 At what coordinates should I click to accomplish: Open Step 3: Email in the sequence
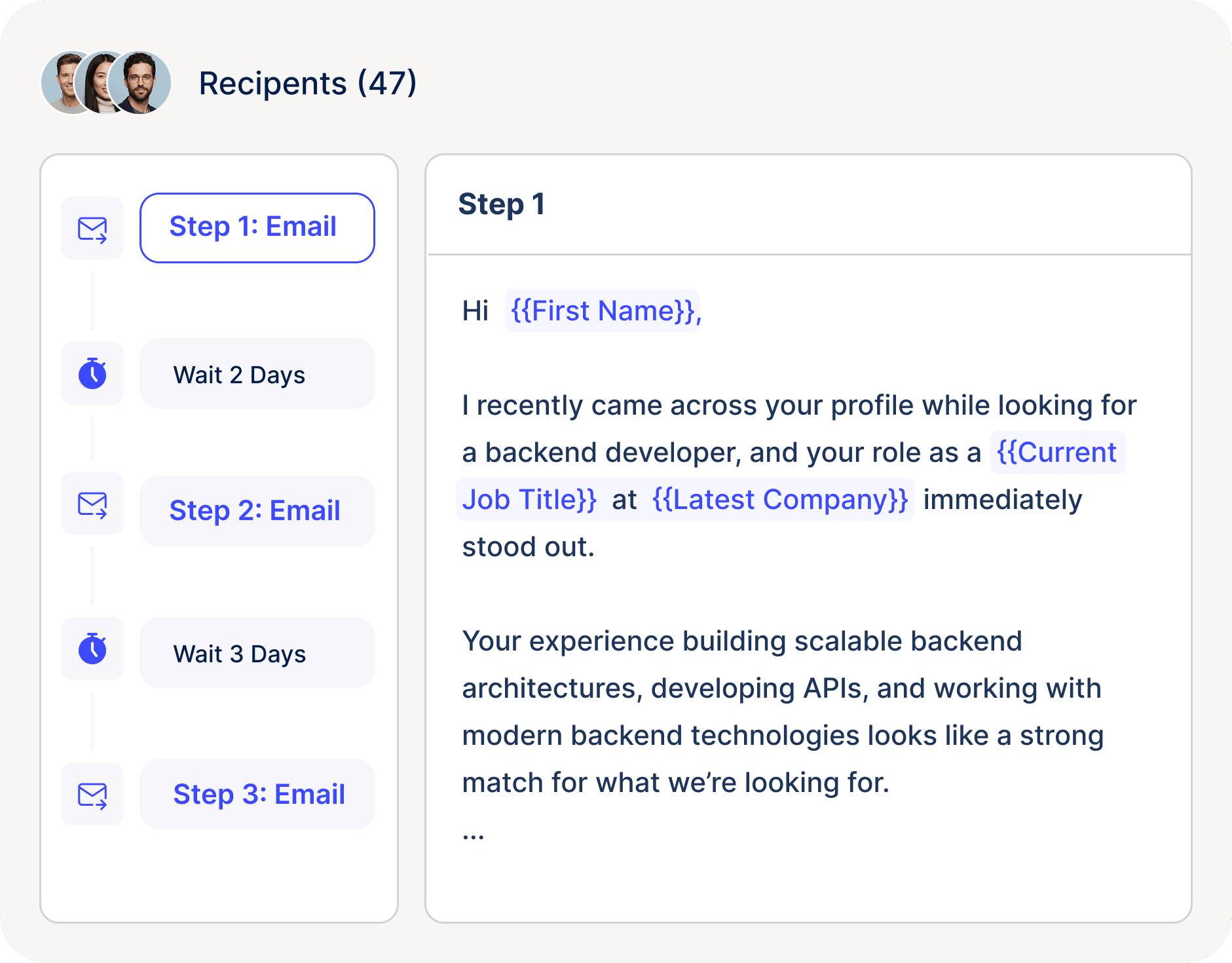[257, 794]
